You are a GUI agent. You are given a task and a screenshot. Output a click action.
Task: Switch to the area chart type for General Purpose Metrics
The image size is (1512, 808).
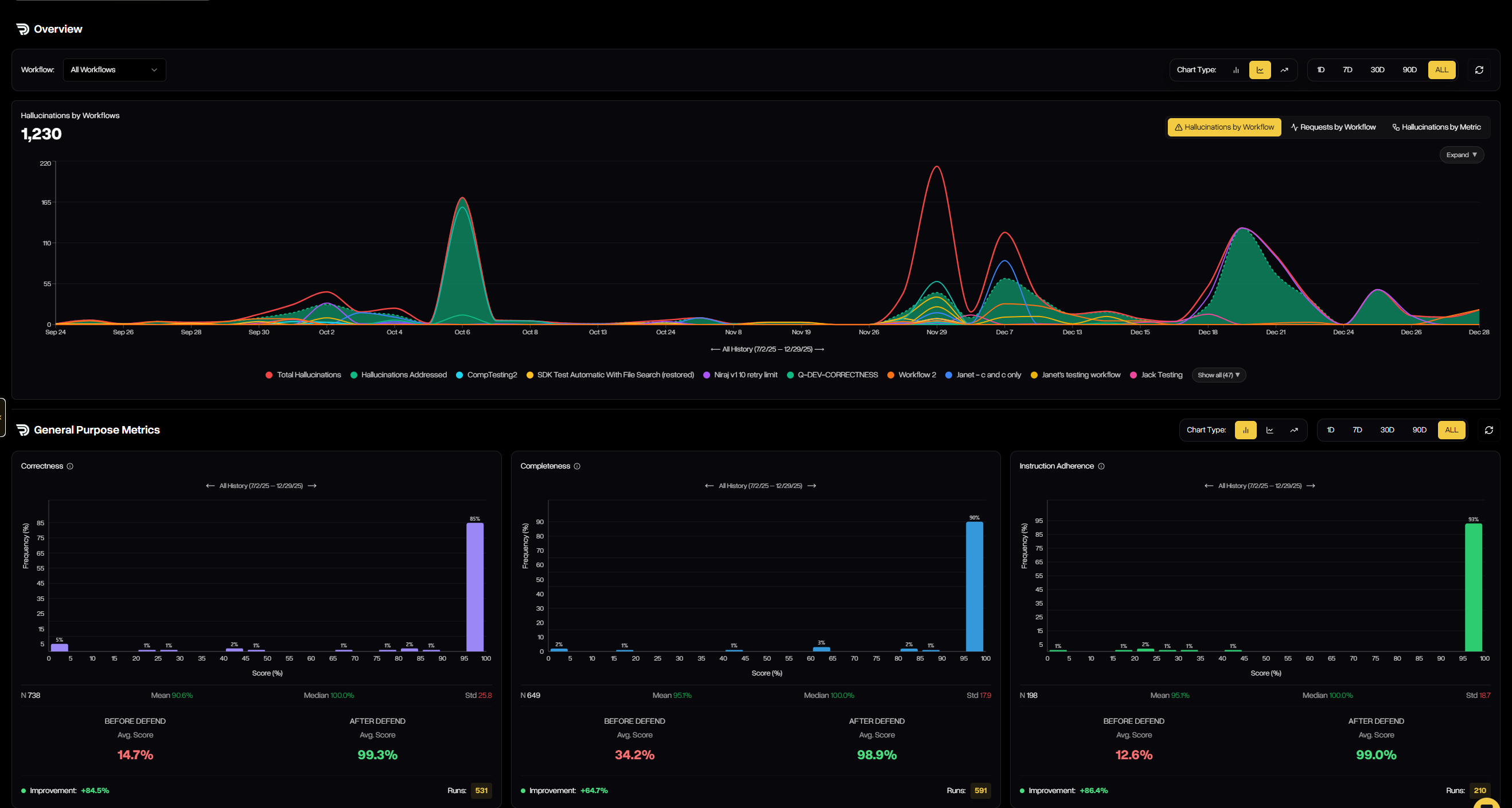click(1269, 430)
